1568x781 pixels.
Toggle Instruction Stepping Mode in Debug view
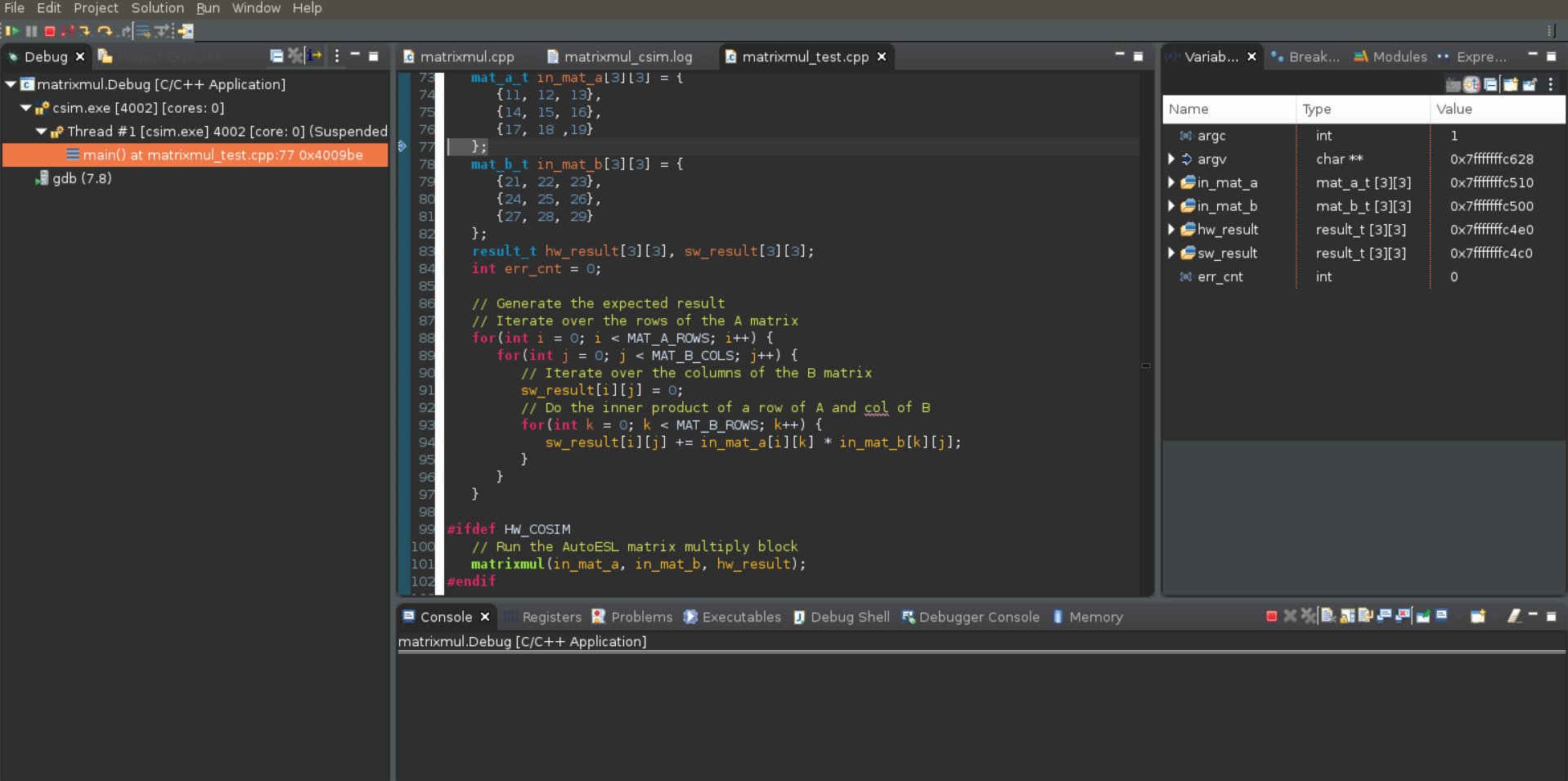[315, 56]
